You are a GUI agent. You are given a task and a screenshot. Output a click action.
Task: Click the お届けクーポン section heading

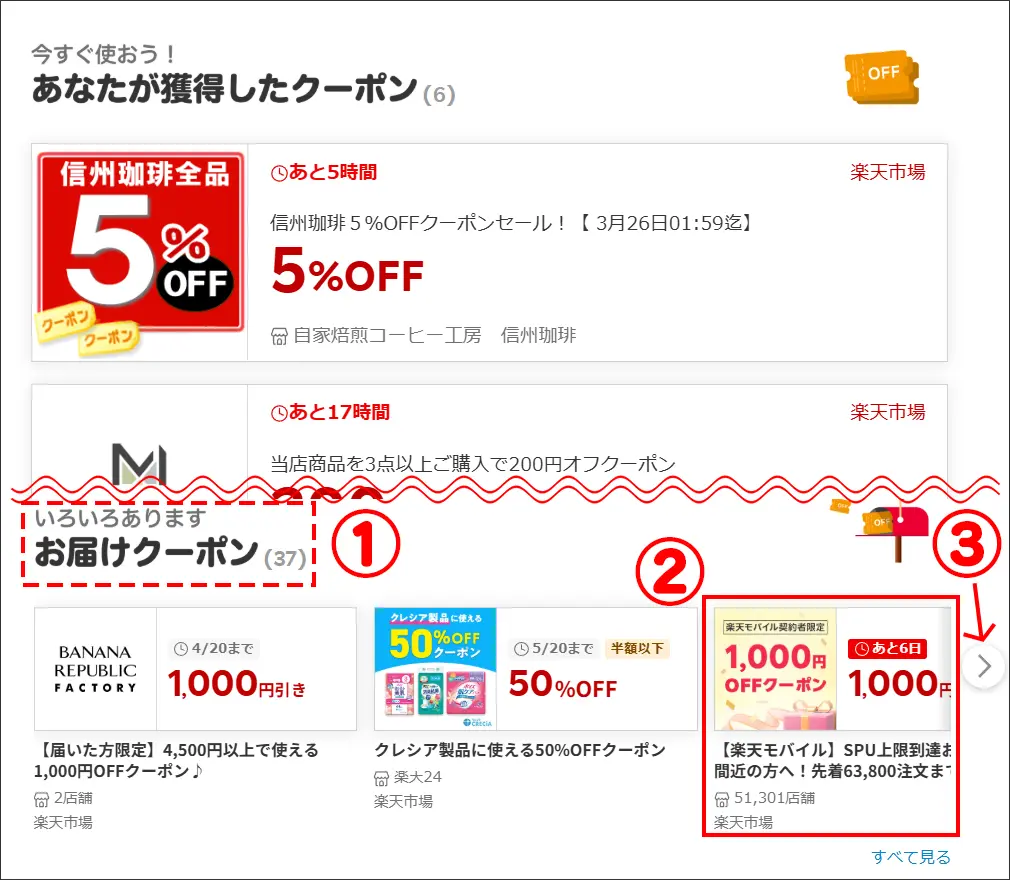point(146,553)
